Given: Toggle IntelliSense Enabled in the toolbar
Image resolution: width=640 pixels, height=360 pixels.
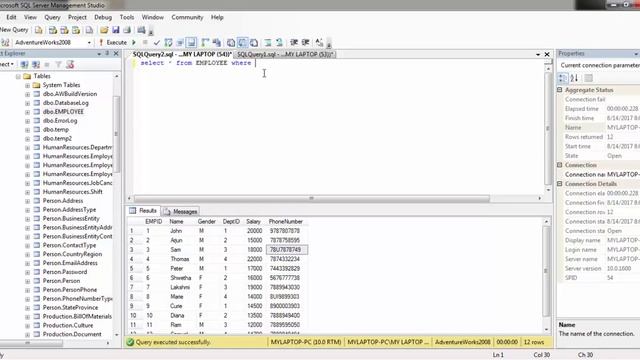Looking at the screenshot, I should click(191, 42).
